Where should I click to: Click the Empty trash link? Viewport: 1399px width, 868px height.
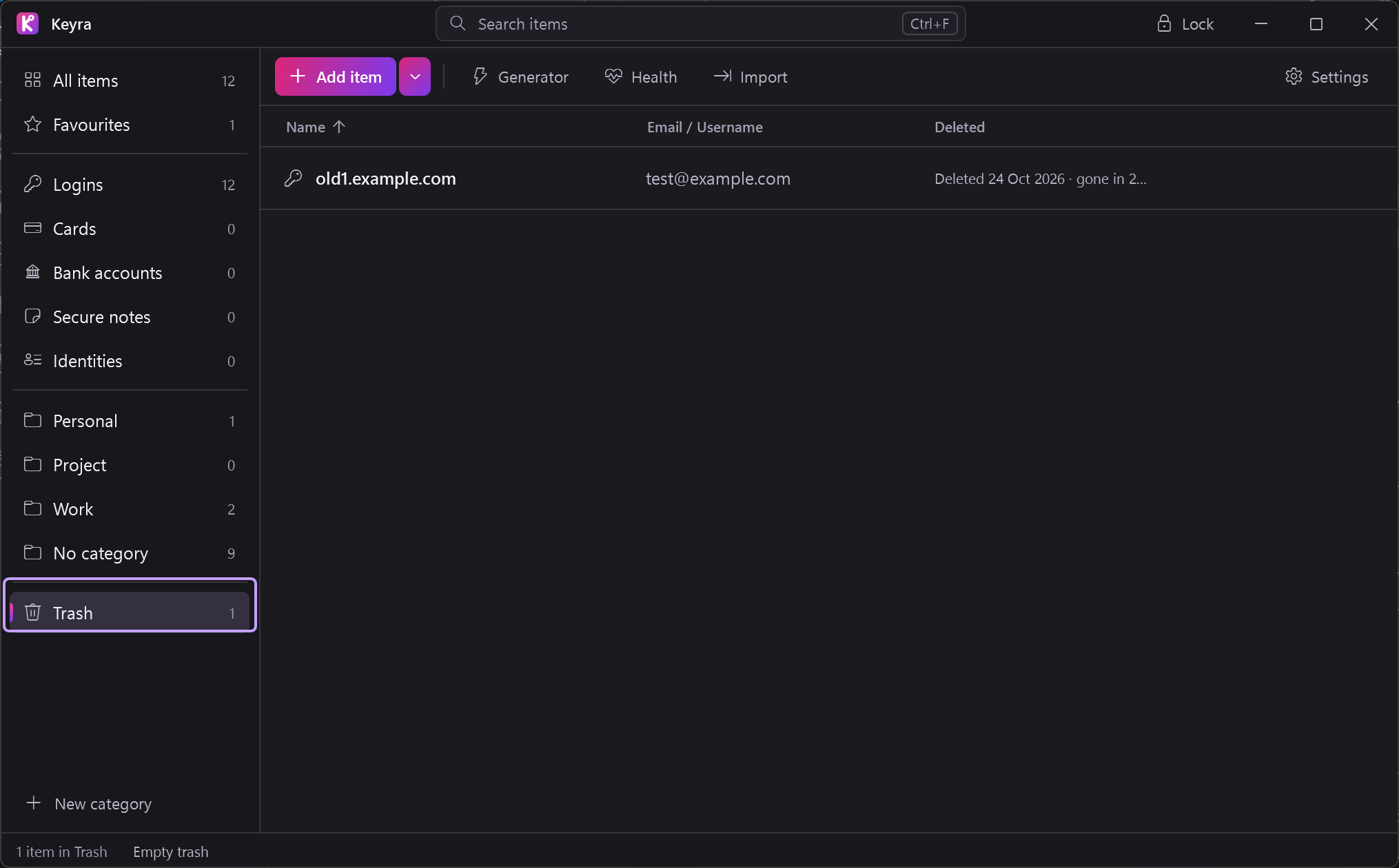point(171,852)
